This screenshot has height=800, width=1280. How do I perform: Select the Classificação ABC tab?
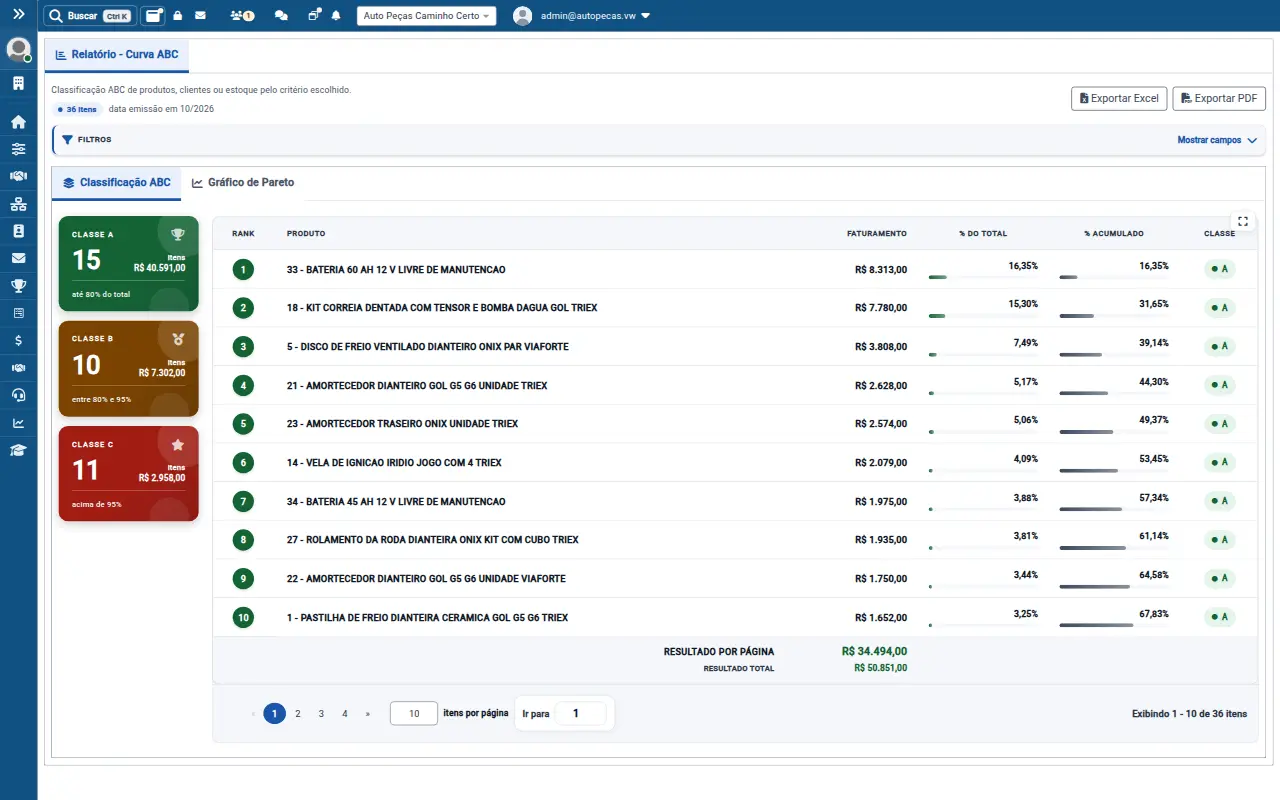pos(117,183)
